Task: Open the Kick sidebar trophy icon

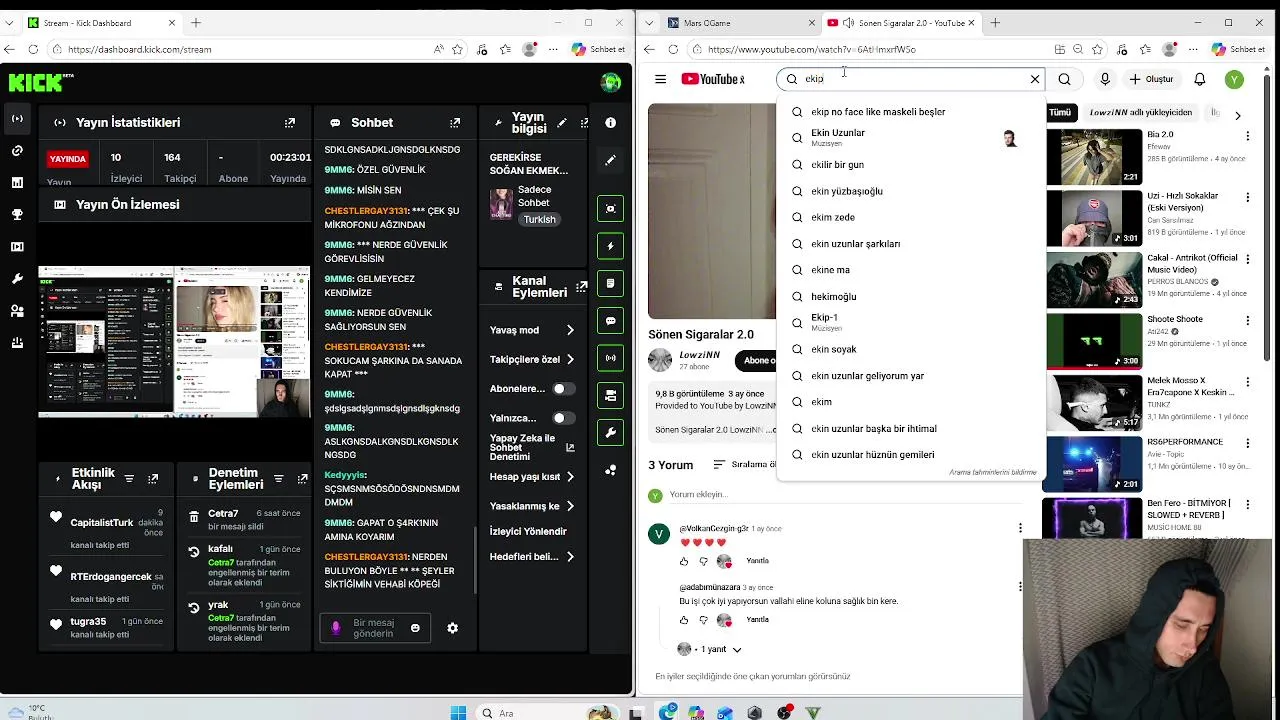Action: pos(17,215)
